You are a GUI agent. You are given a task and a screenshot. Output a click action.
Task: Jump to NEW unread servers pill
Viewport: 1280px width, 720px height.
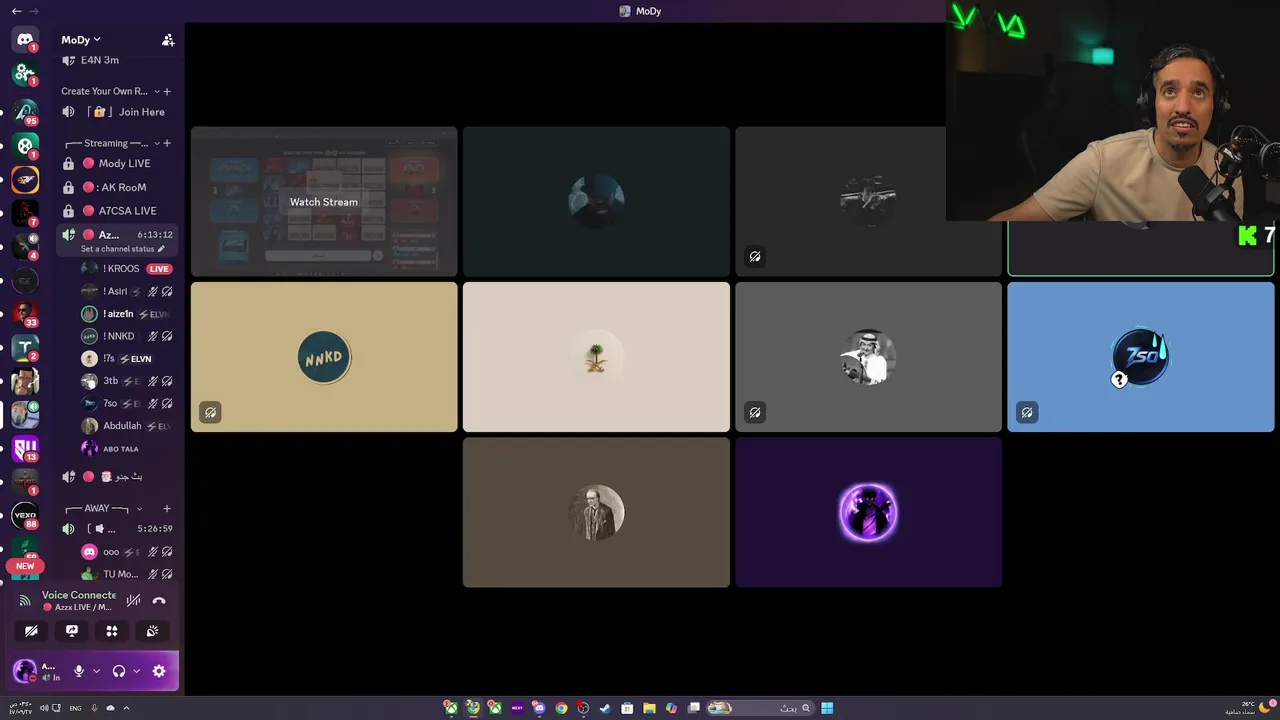click(x=25, y=566)
